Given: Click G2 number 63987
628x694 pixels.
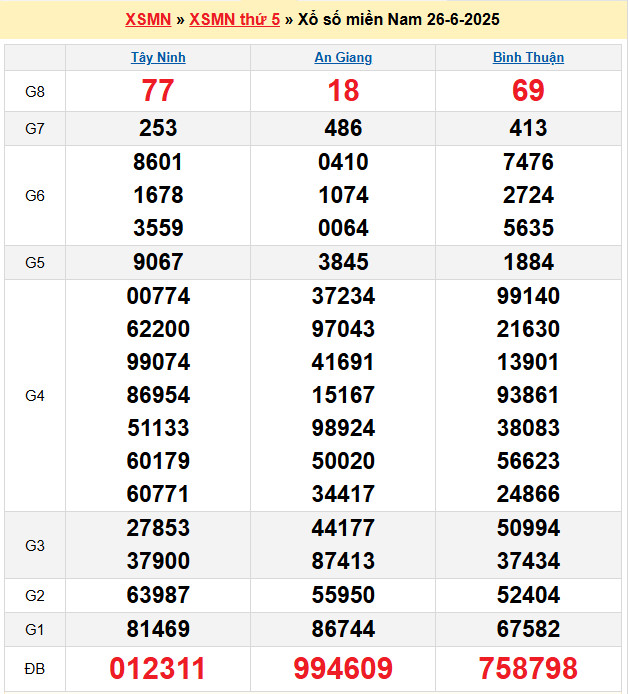Looking at the screenshot, I should (158, 595).
